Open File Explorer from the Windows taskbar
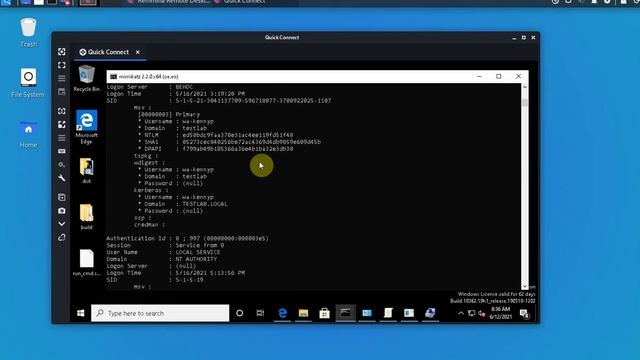 click(x=303, y=313)
